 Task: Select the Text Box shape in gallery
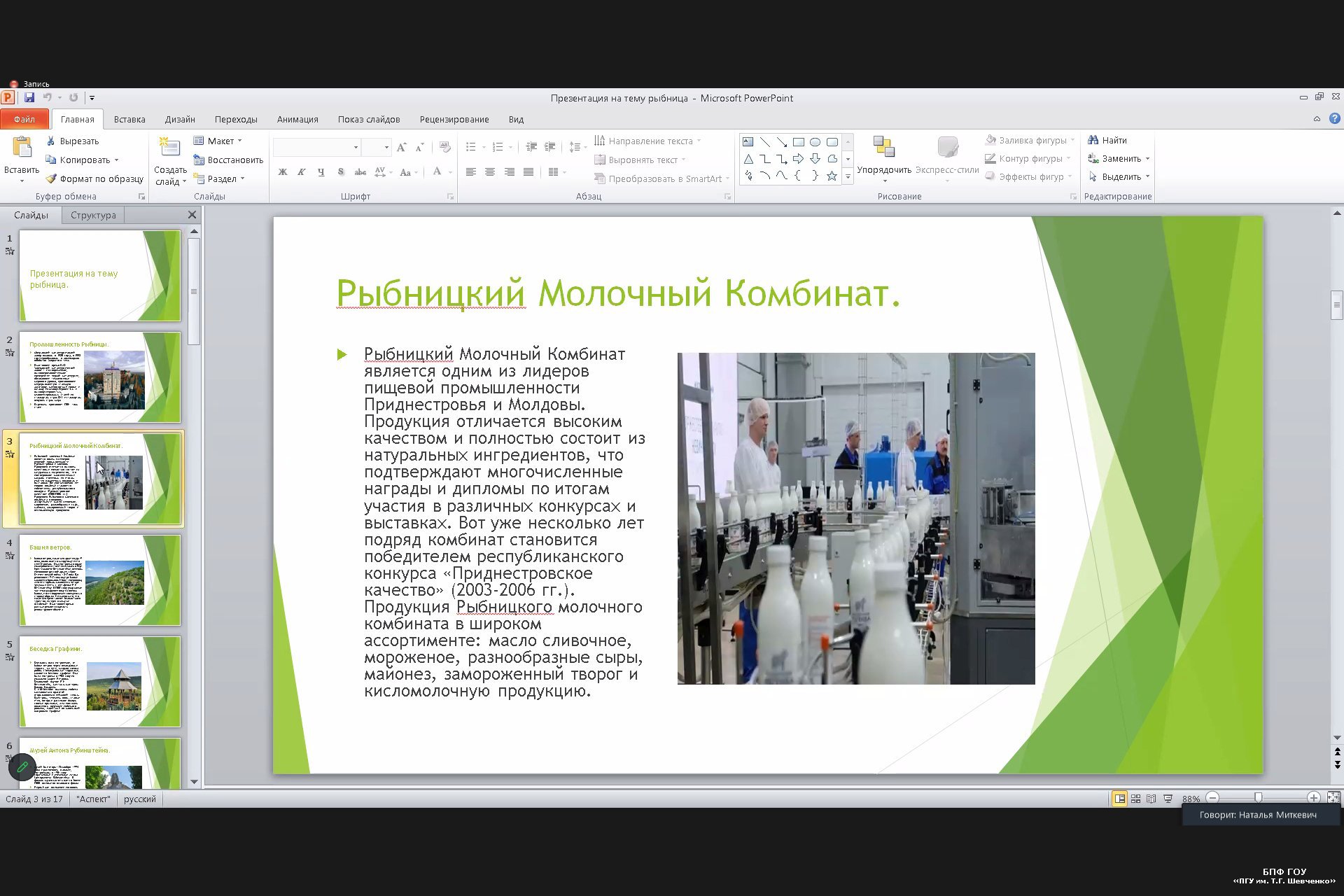[748, 142]
